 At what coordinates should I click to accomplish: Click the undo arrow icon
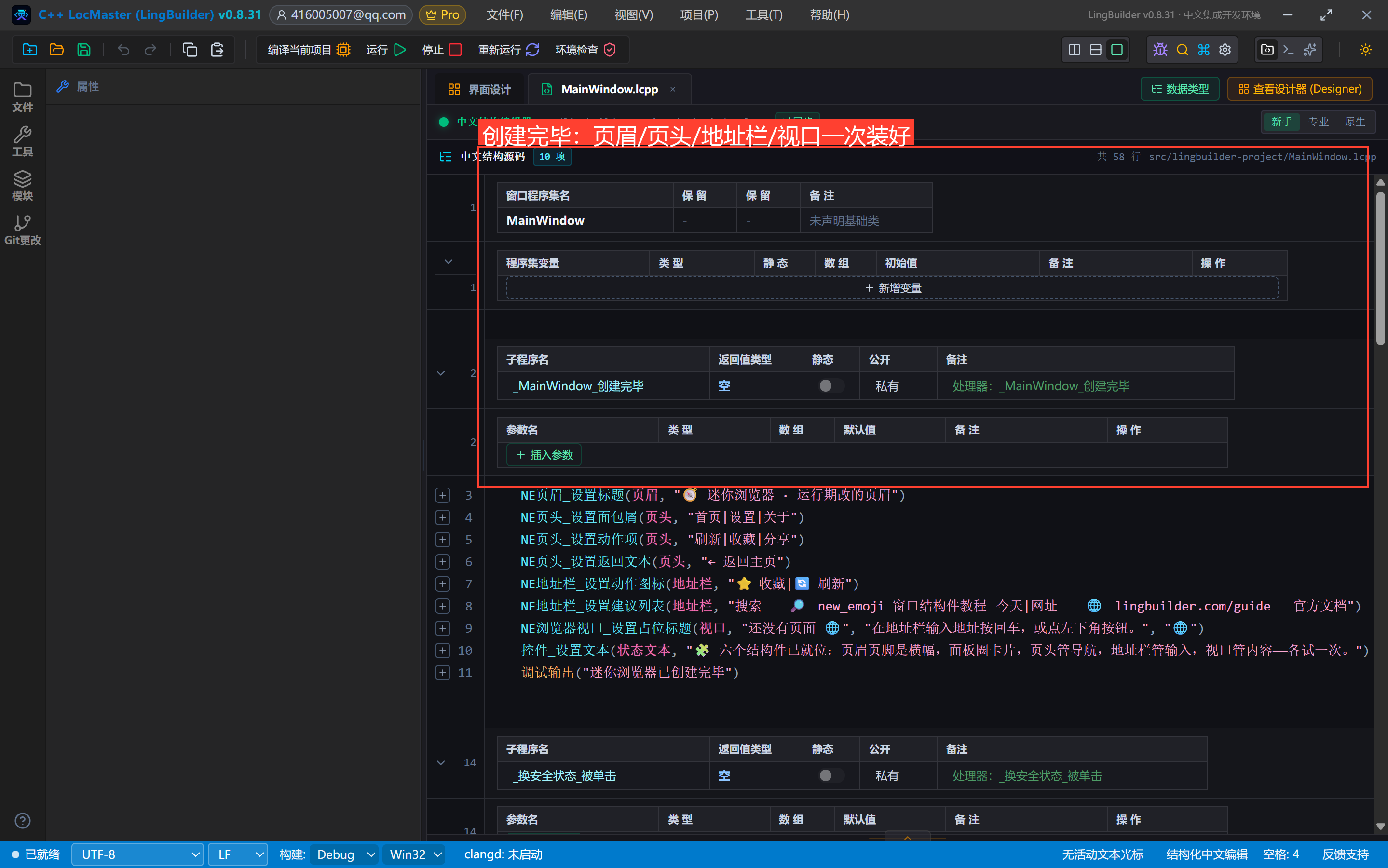(x=123, y=50)
